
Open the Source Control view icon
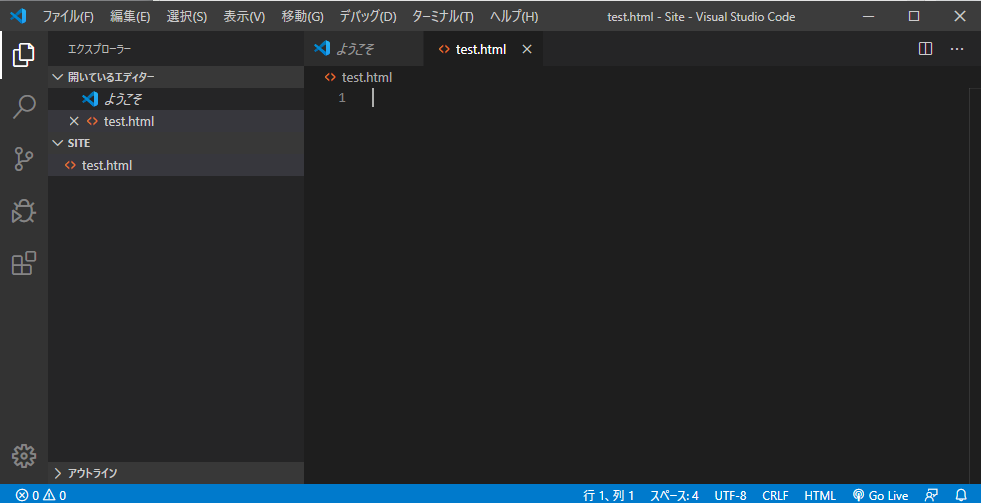24,159
